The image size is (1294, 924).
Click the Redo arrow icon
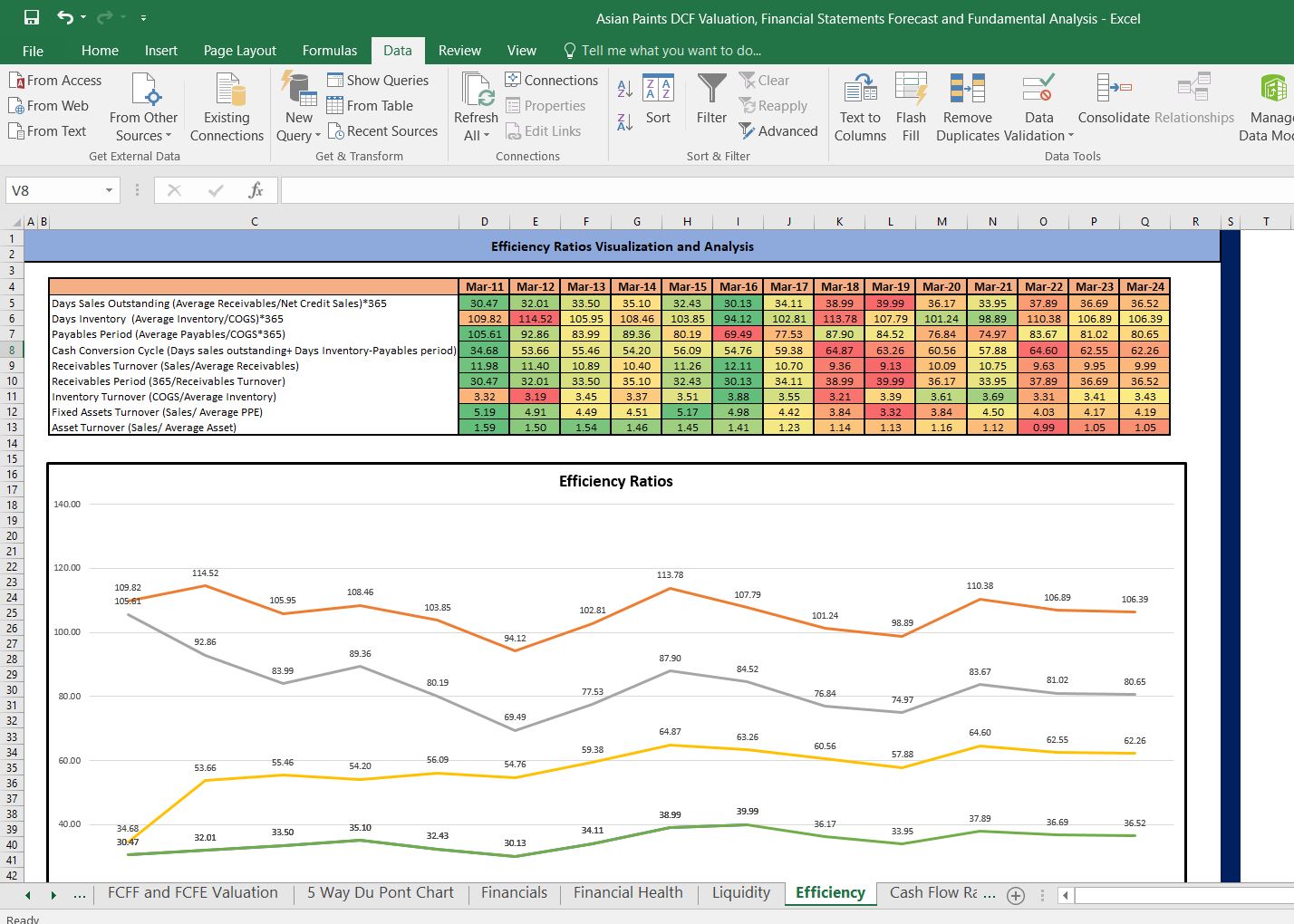pos(103,17)
